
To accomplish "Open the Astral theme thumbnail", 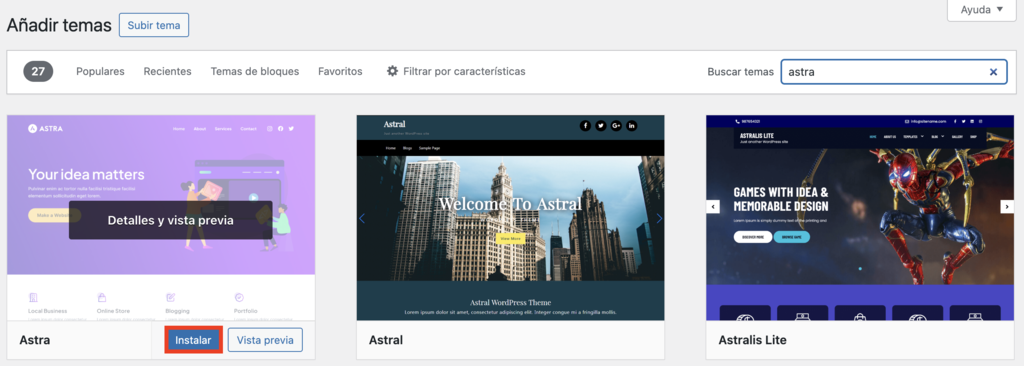I will 511,218.
